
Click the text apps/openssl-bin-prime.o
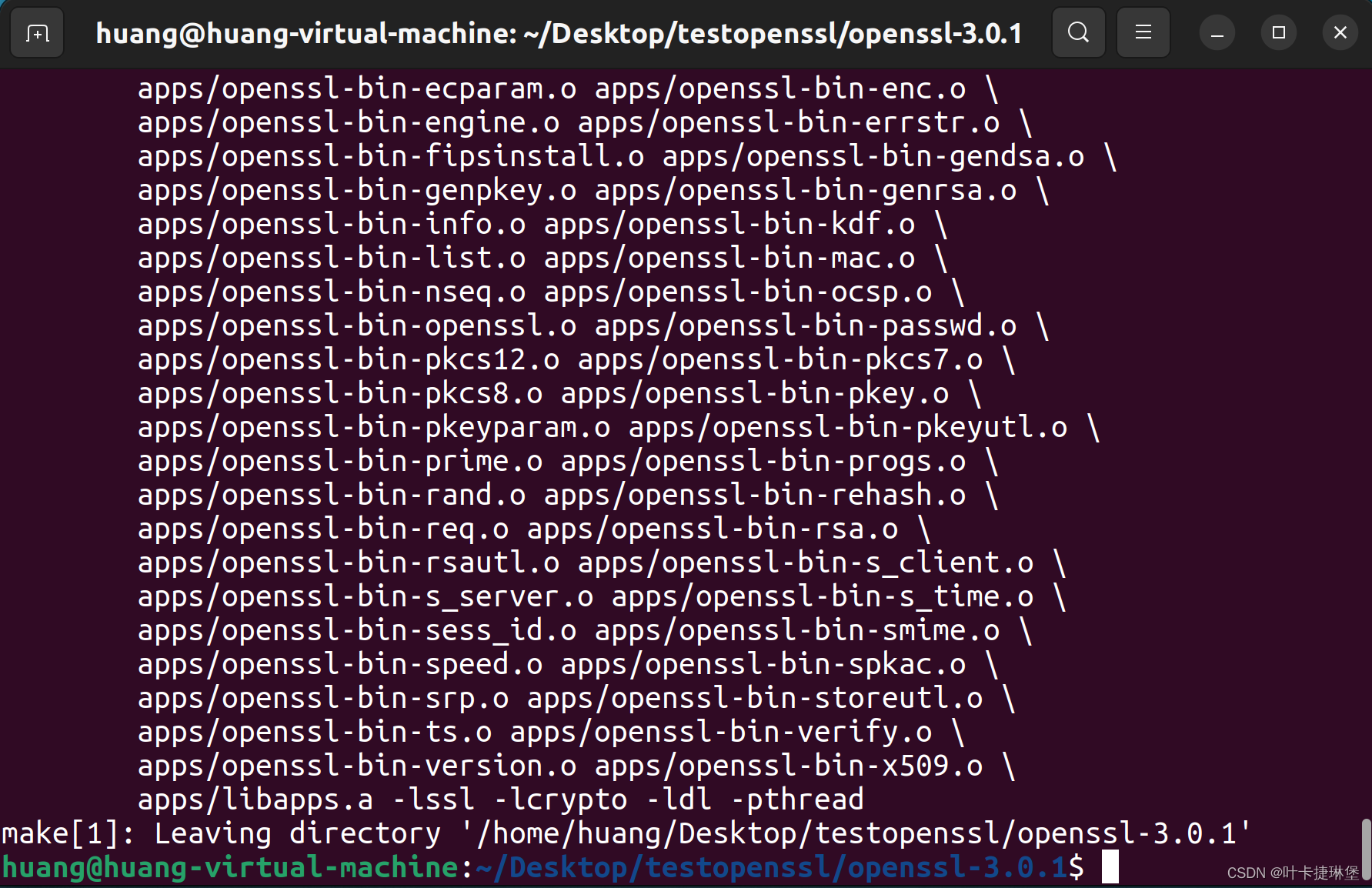pos(340,462)
